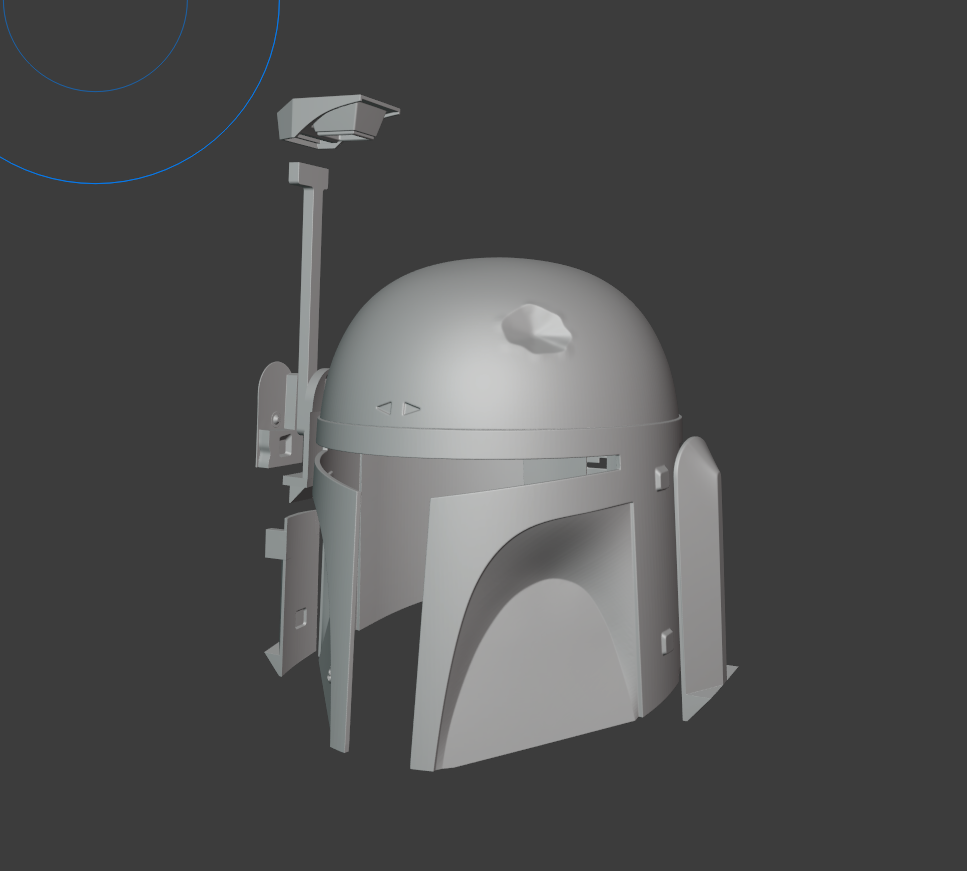Screen dimensions: 967x871
Task: Click the right-pointing triangle on the dome
Action: click(411, 408)
